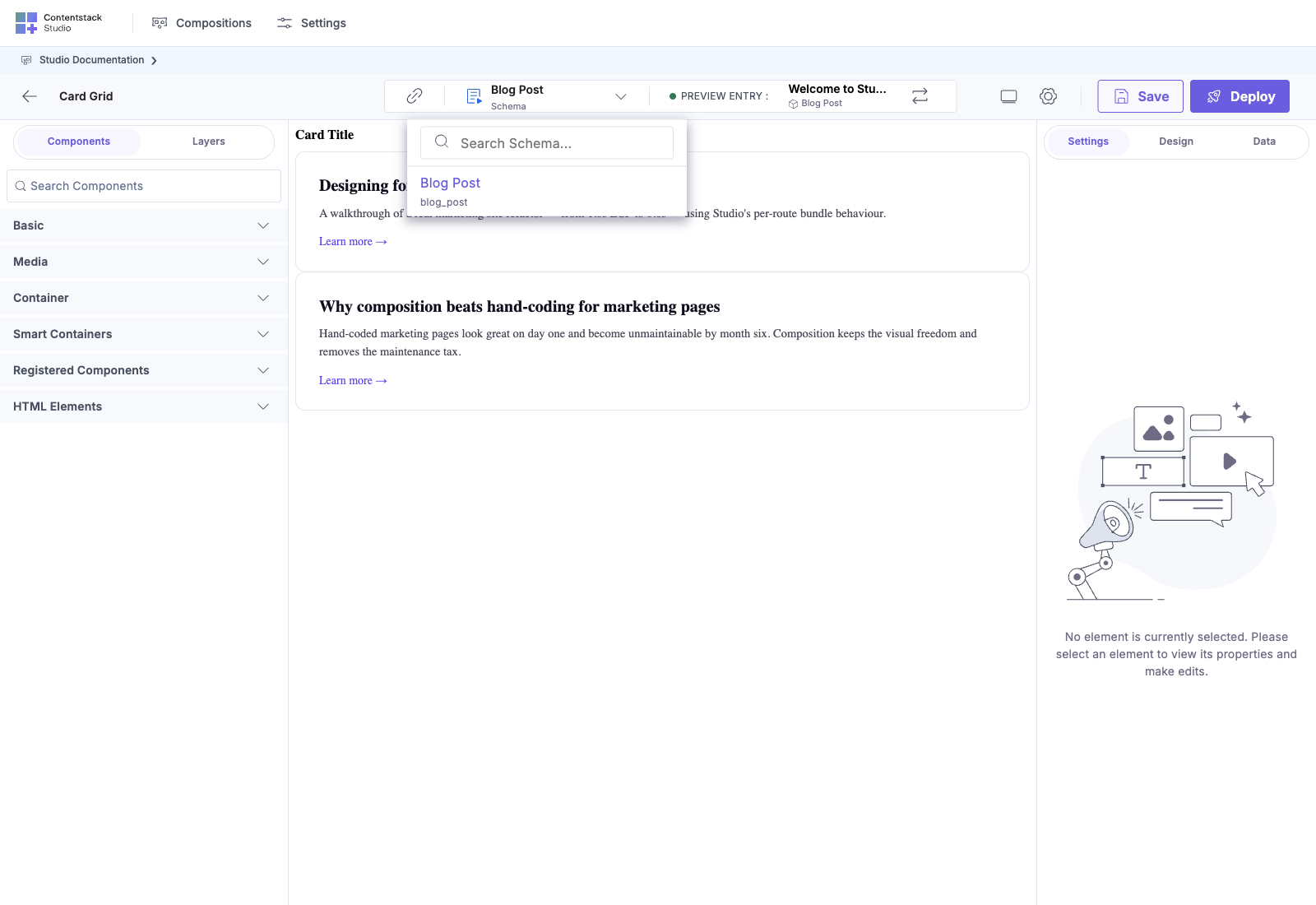The width and height of the screenshot is (1316, 905).
Task: Expand the Container components section
Action: (144, 298)
